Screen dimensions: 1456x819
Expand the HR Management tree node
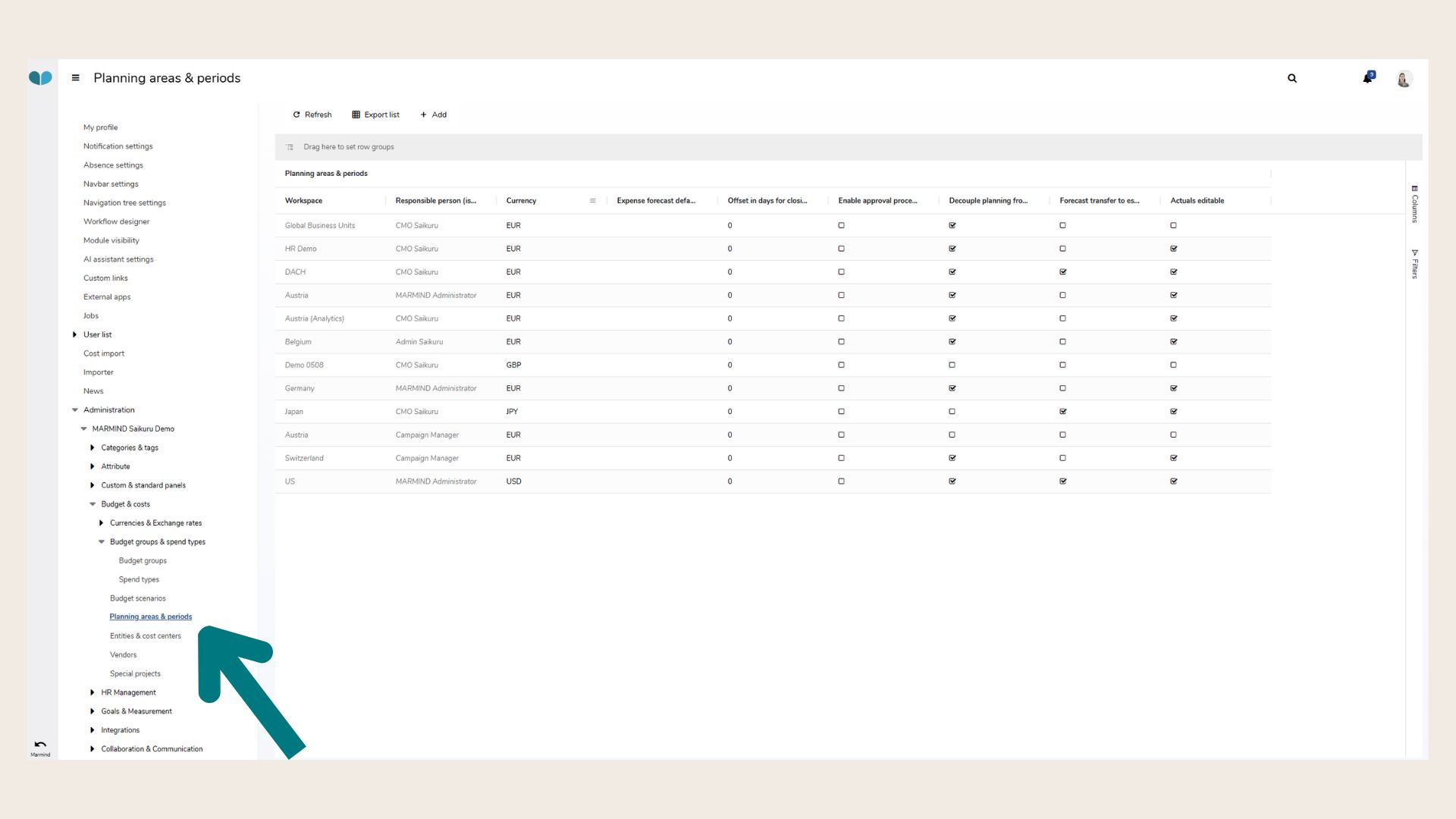[x=93, y=692]
